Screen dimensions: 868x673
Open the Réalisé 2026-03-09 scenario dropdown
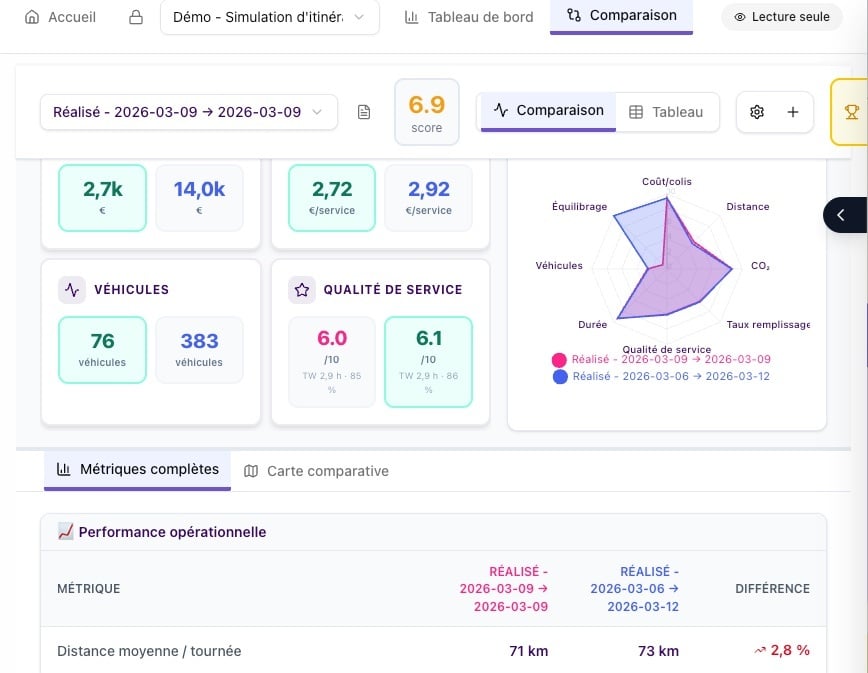(189, 112)
